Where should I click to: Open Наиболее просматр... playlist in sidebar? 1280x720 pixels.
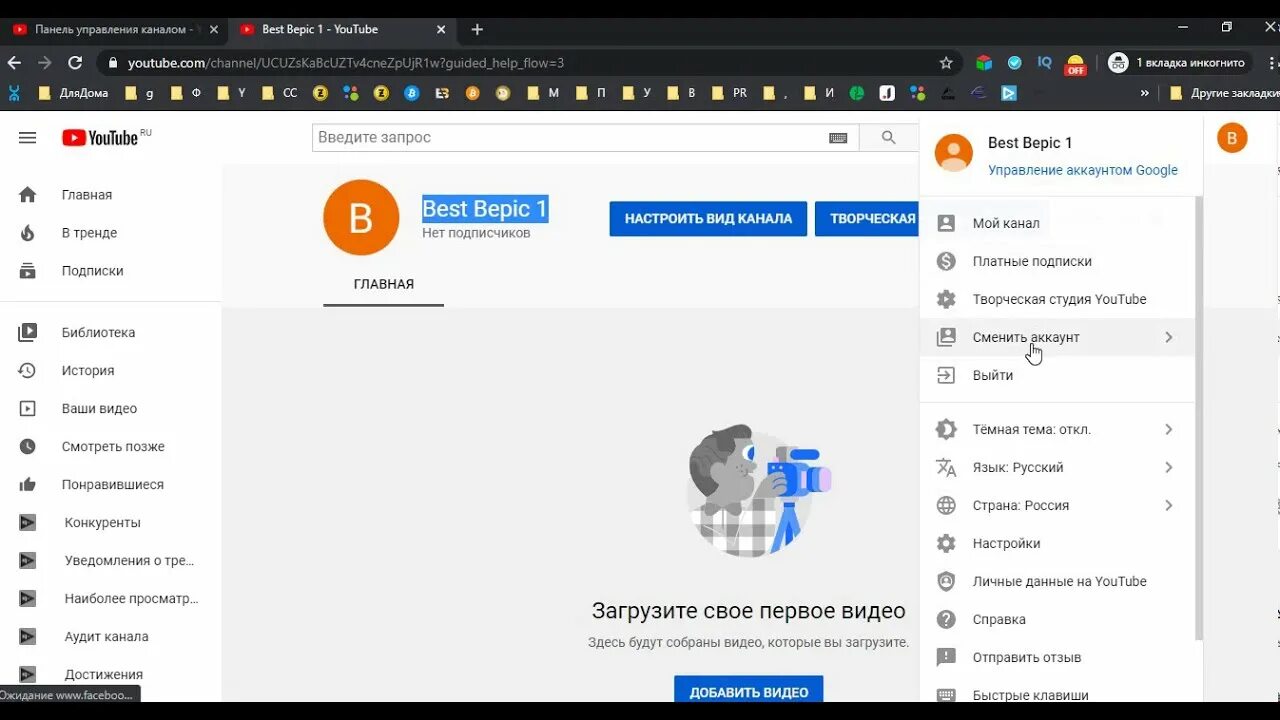coord(110,599)
